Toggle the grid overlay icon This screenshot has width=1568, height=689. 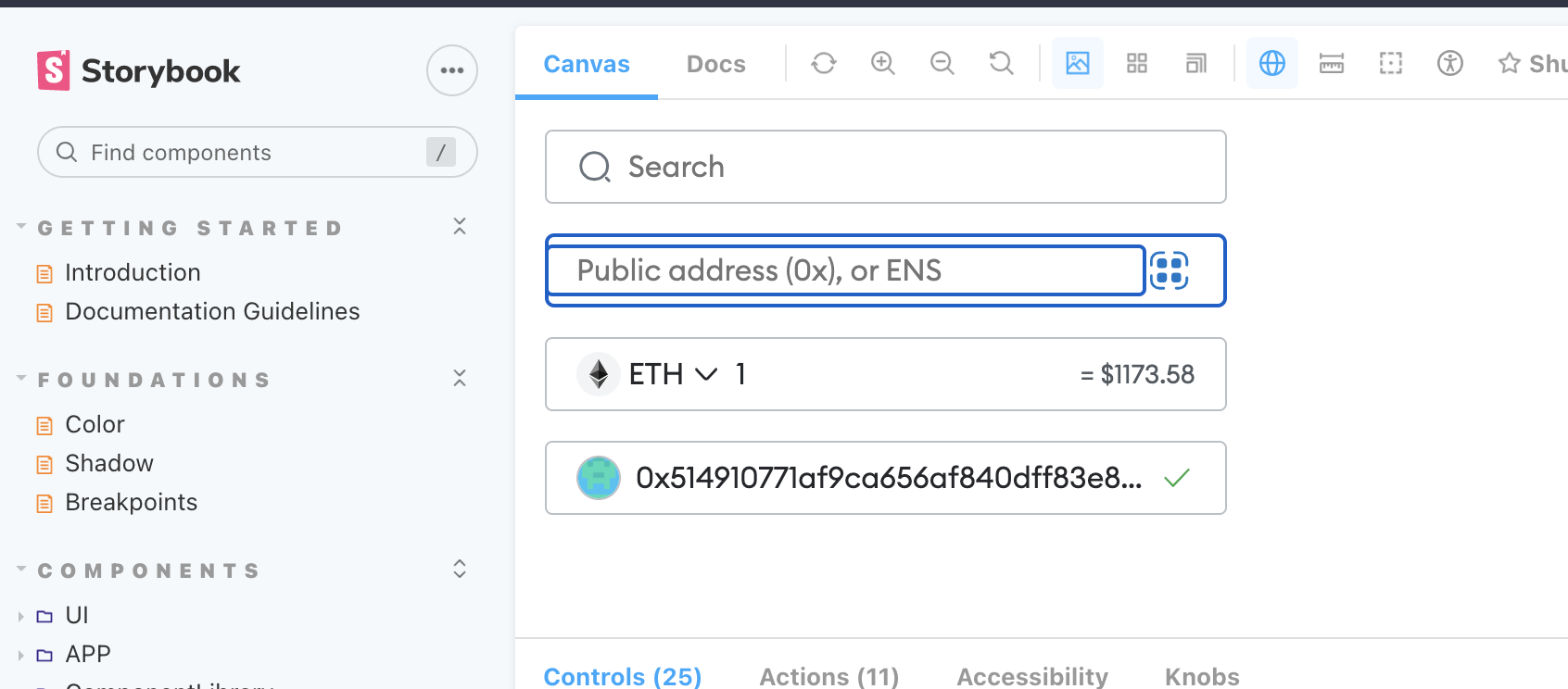coord(1136,63)
